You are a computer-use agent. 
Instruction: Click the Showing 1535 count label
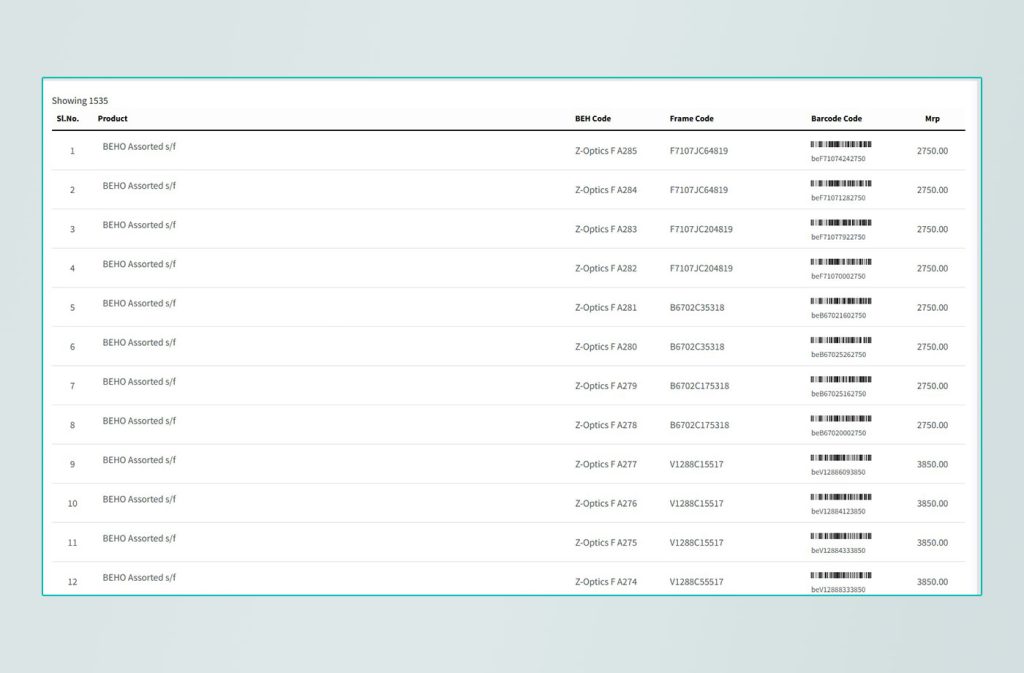point(80,101)
